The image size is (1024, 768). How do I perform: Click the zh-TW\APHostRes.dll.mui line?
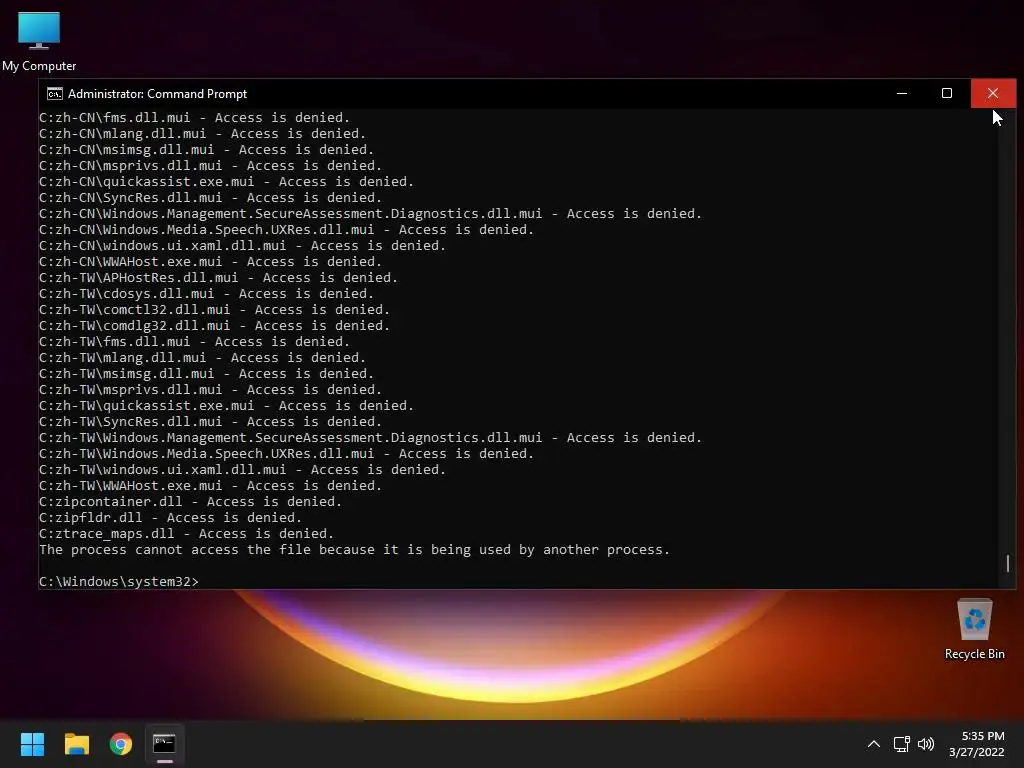point(219,278)
